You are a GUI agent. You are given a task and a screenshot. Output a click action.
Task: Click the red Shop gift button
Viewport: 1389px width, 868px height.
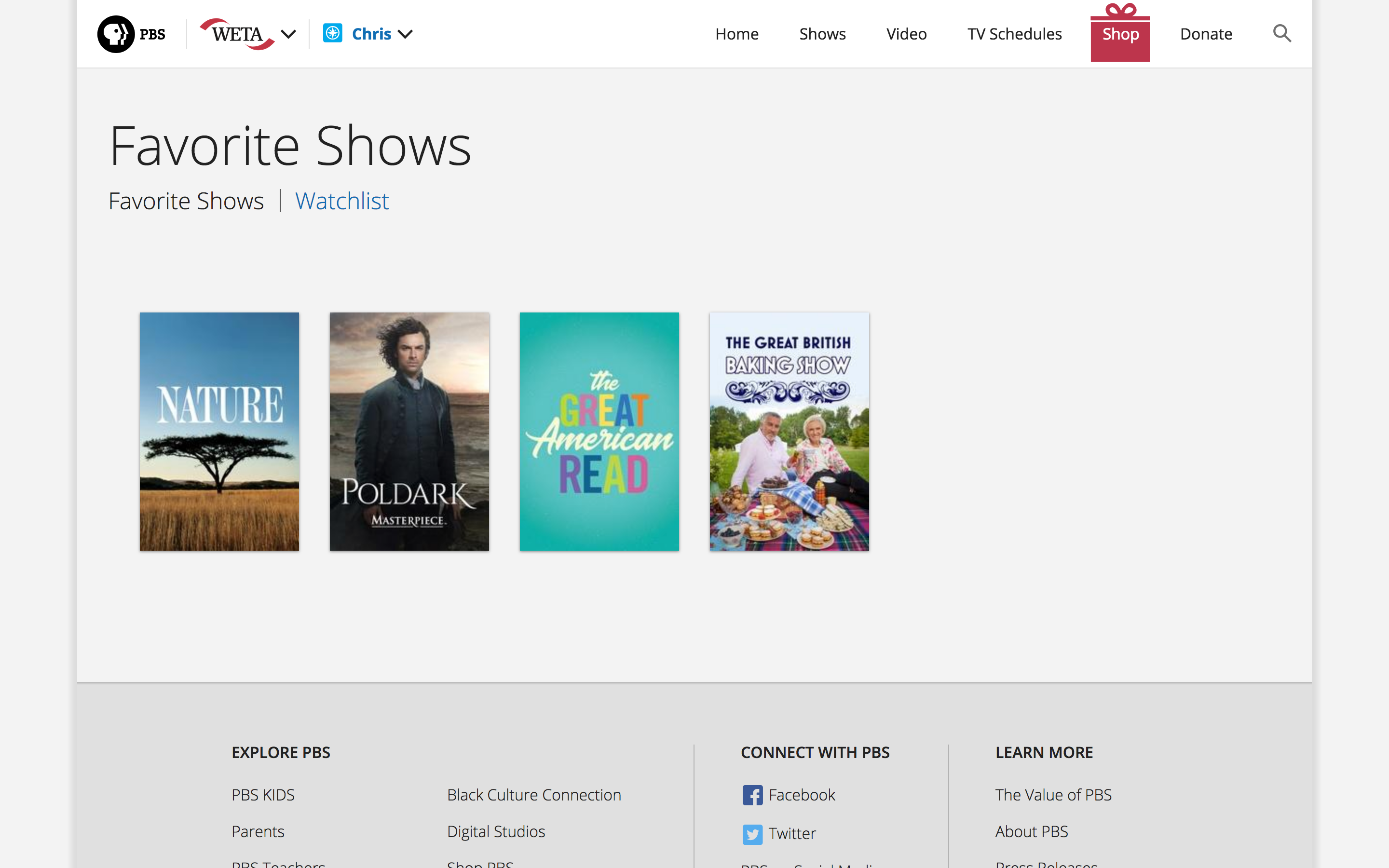click(x=1120, y=34)
